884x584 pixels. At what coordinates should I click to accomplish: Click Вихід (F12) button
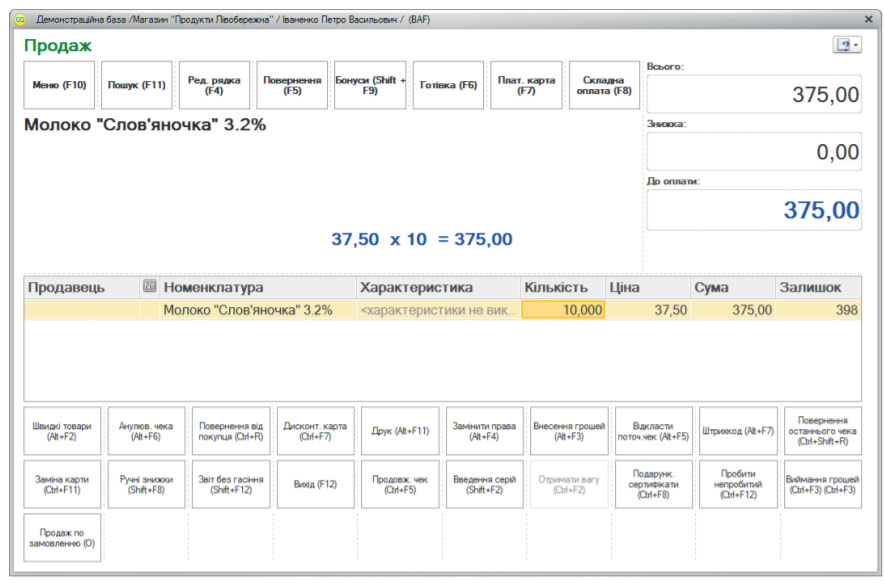[316, 484]
